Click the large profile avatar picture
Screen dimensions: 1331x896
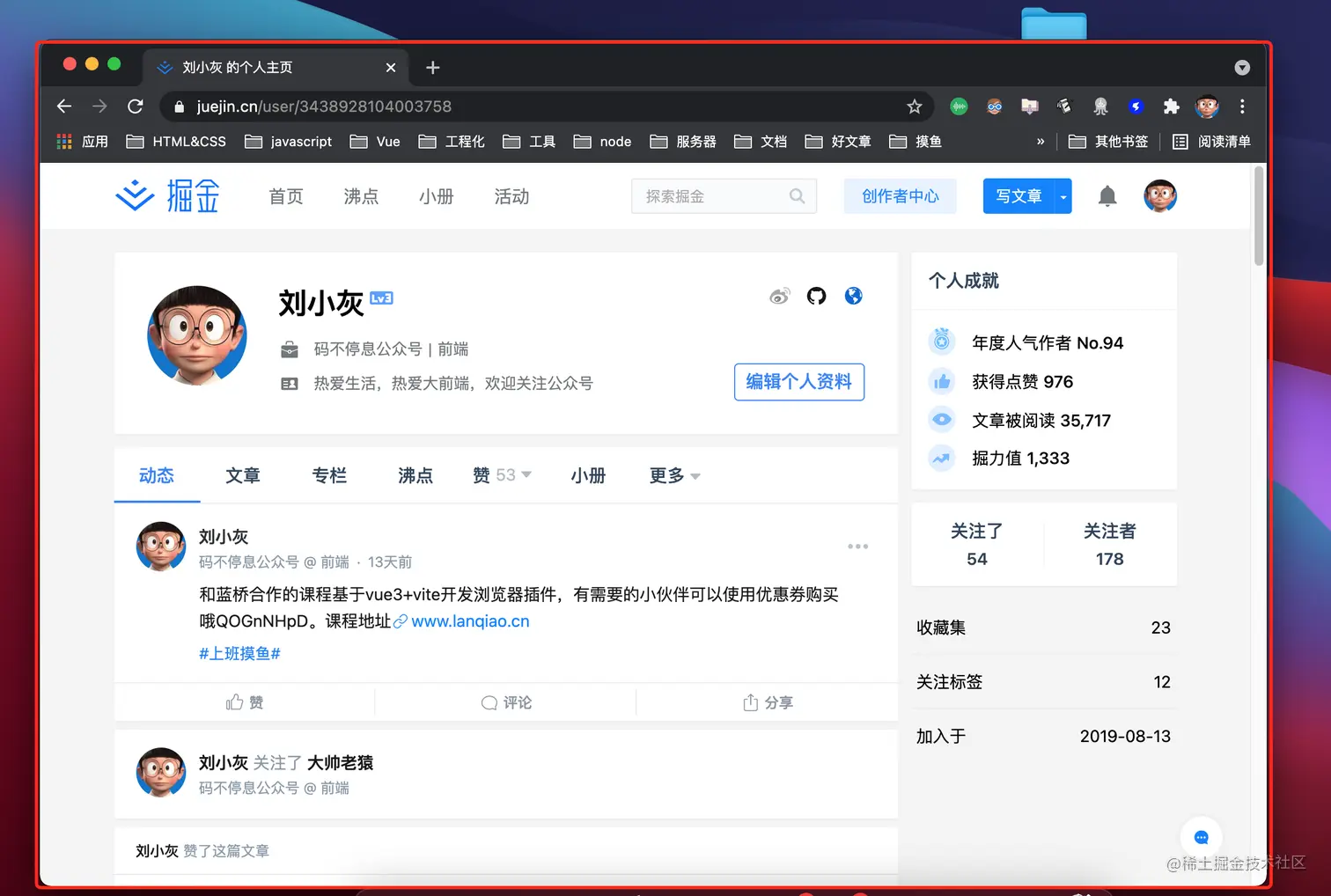(197, 335)
